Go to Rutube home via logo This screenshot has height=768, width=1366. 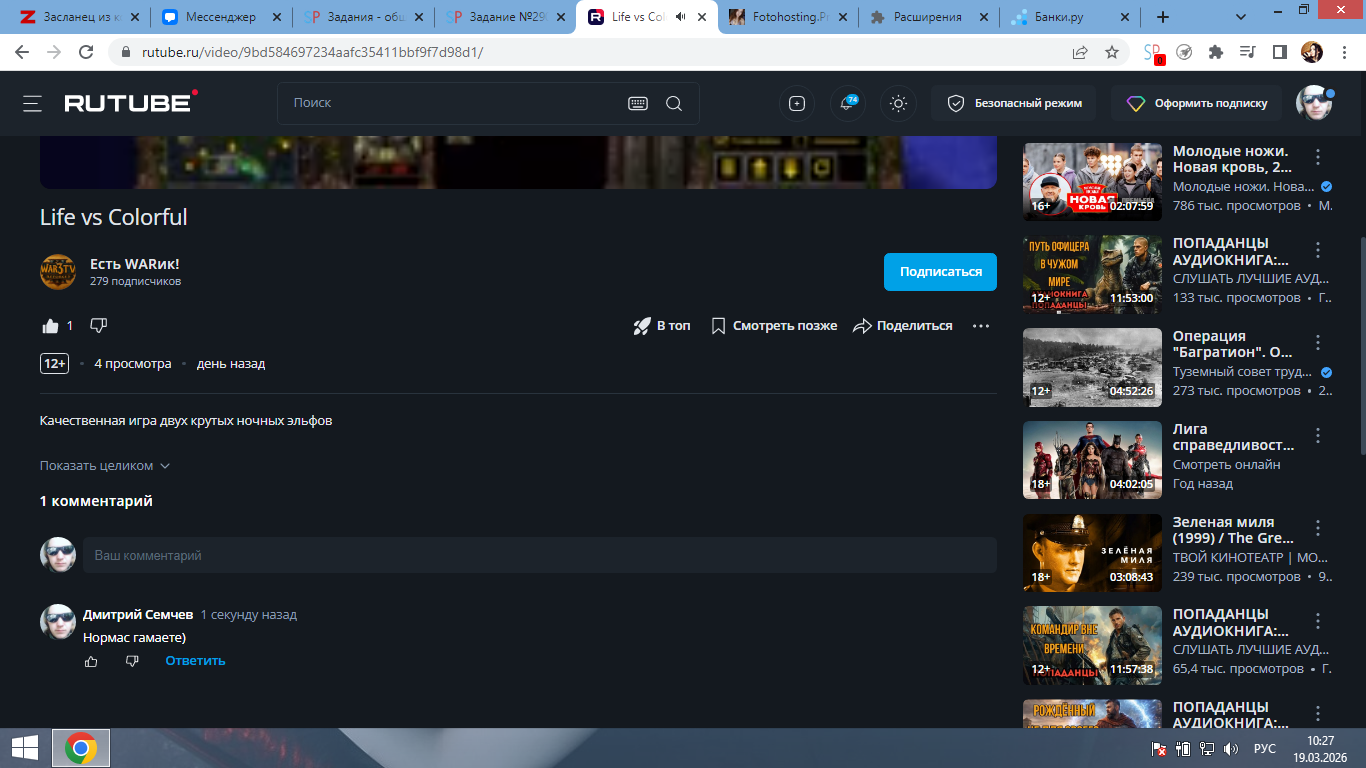tap(131, 102)
